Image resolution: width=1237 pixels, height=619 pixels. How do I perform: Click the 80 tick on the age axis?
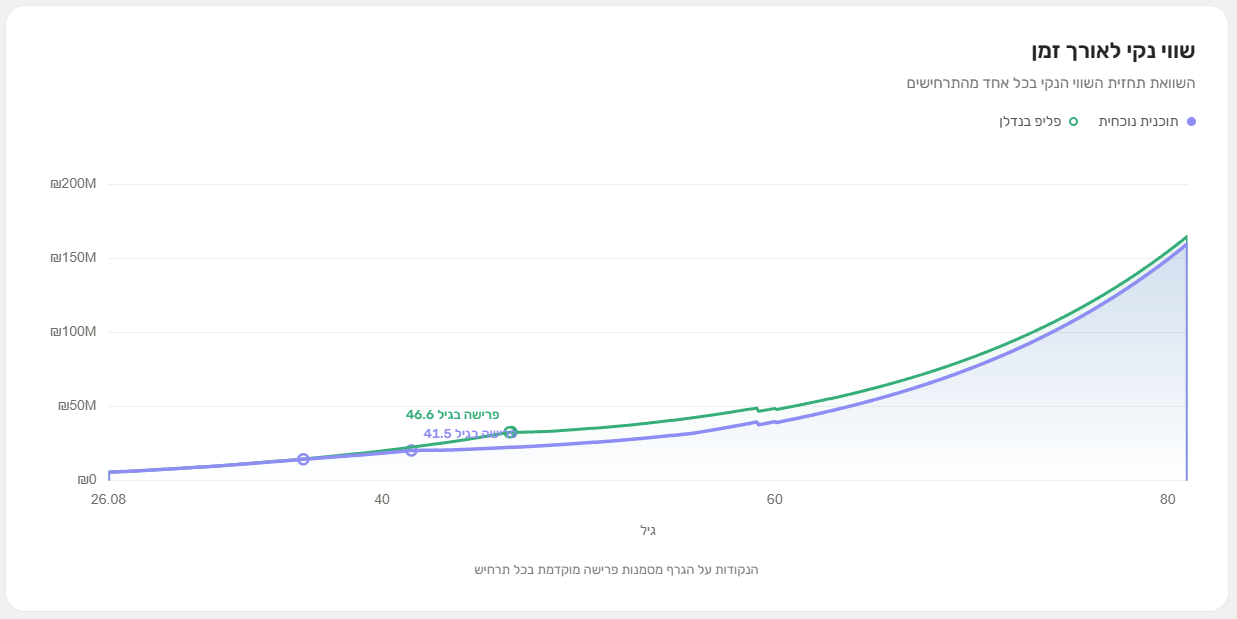(x=1167, y=499)
